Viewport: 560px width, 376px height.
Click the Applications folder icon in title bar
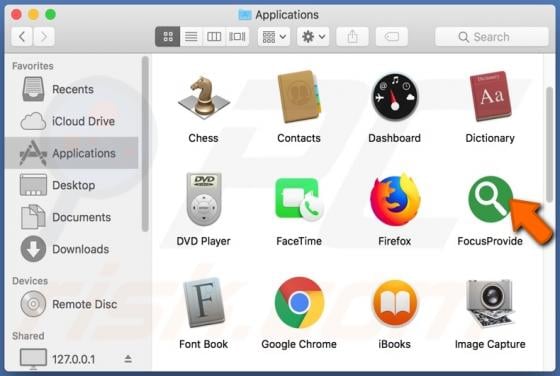click(x=245, y=15)
